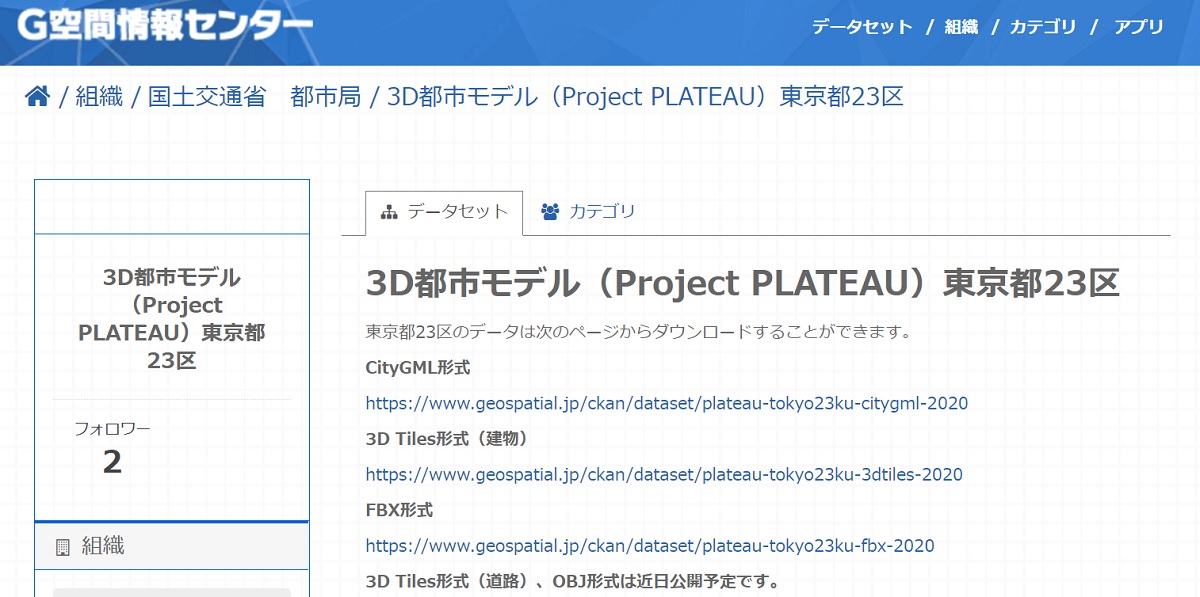Click the sidebar organization title text
1200x597 pixels.
(172, 319)
